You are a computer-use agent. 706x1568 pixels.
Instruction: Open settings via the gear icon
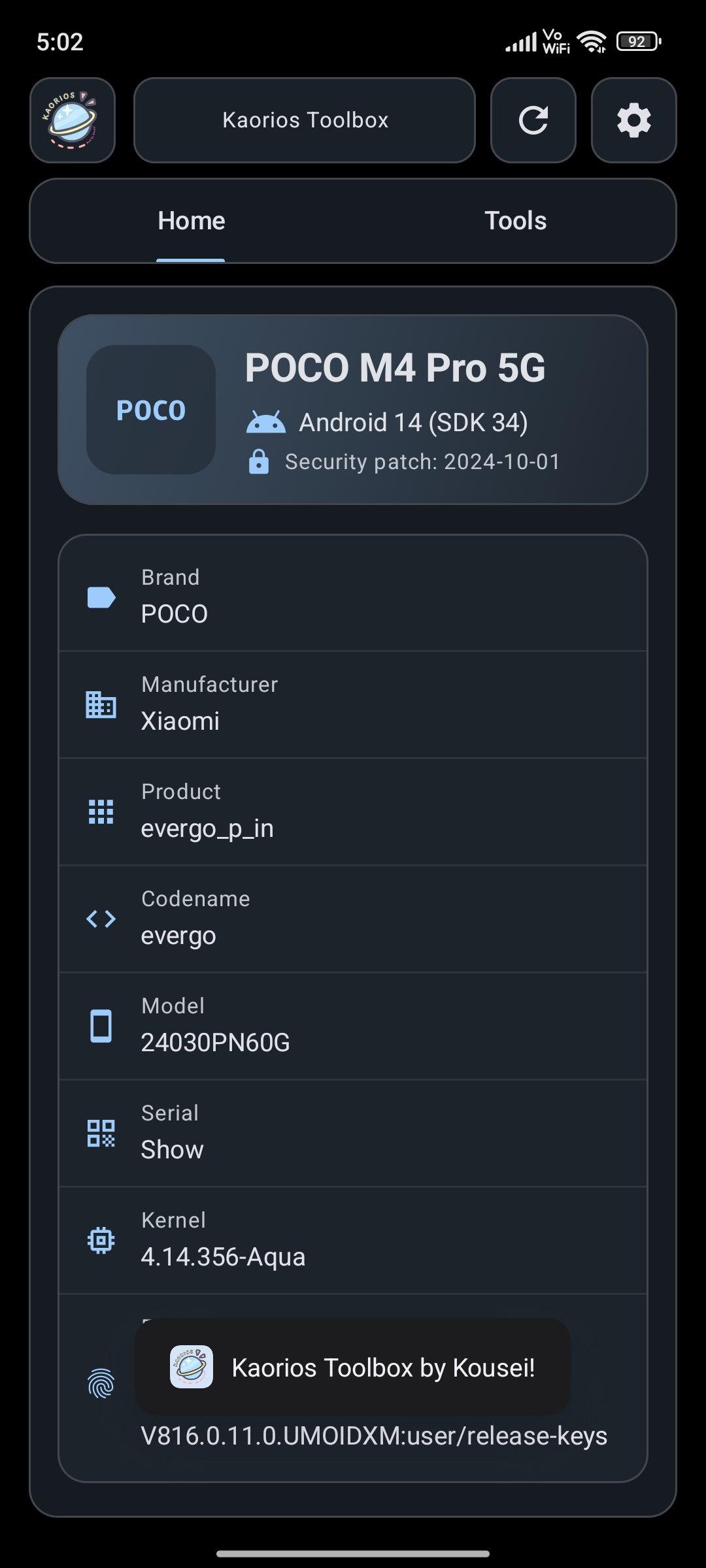pyautogui.click(x=633, y=120)
